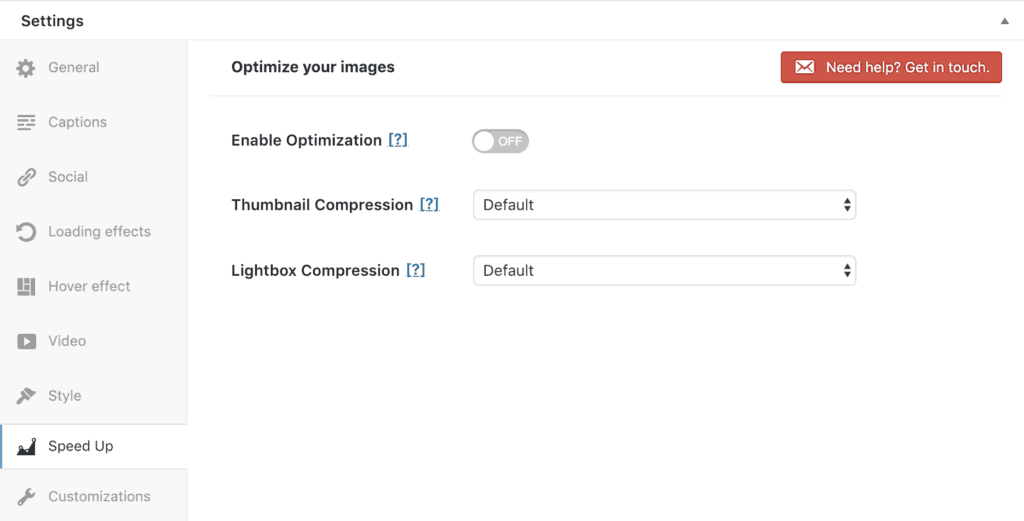Screen dimensions: 1024x521
Task: Click the Hover effect grid icon
Action: (26, 287)
